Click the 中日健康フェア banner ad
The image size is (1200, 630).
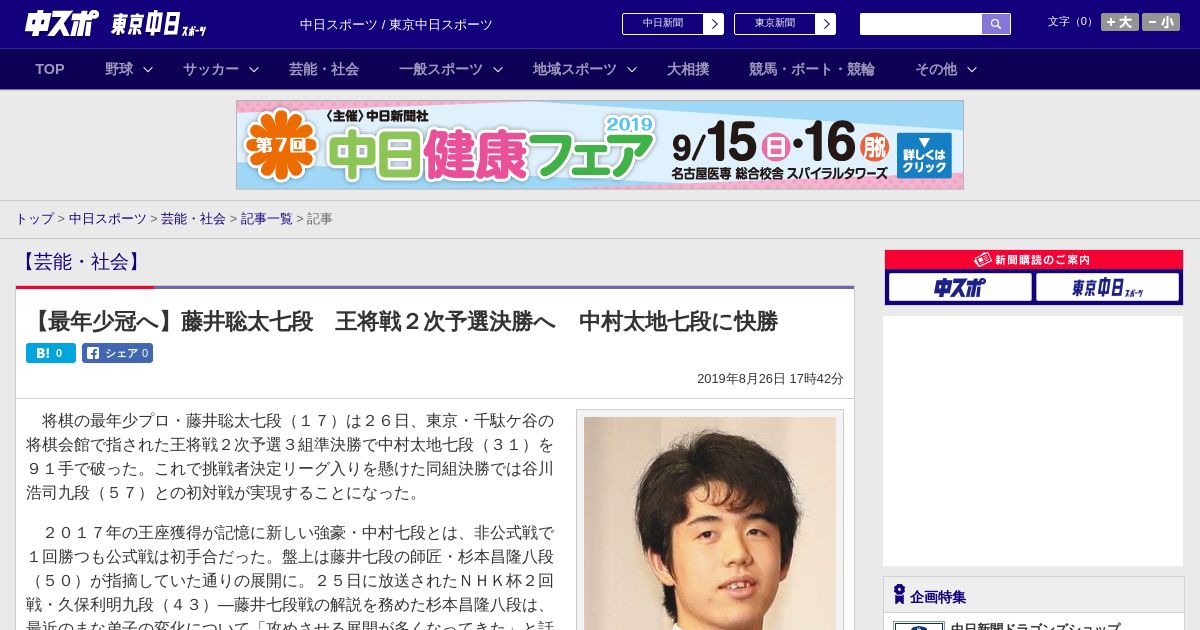600,145
